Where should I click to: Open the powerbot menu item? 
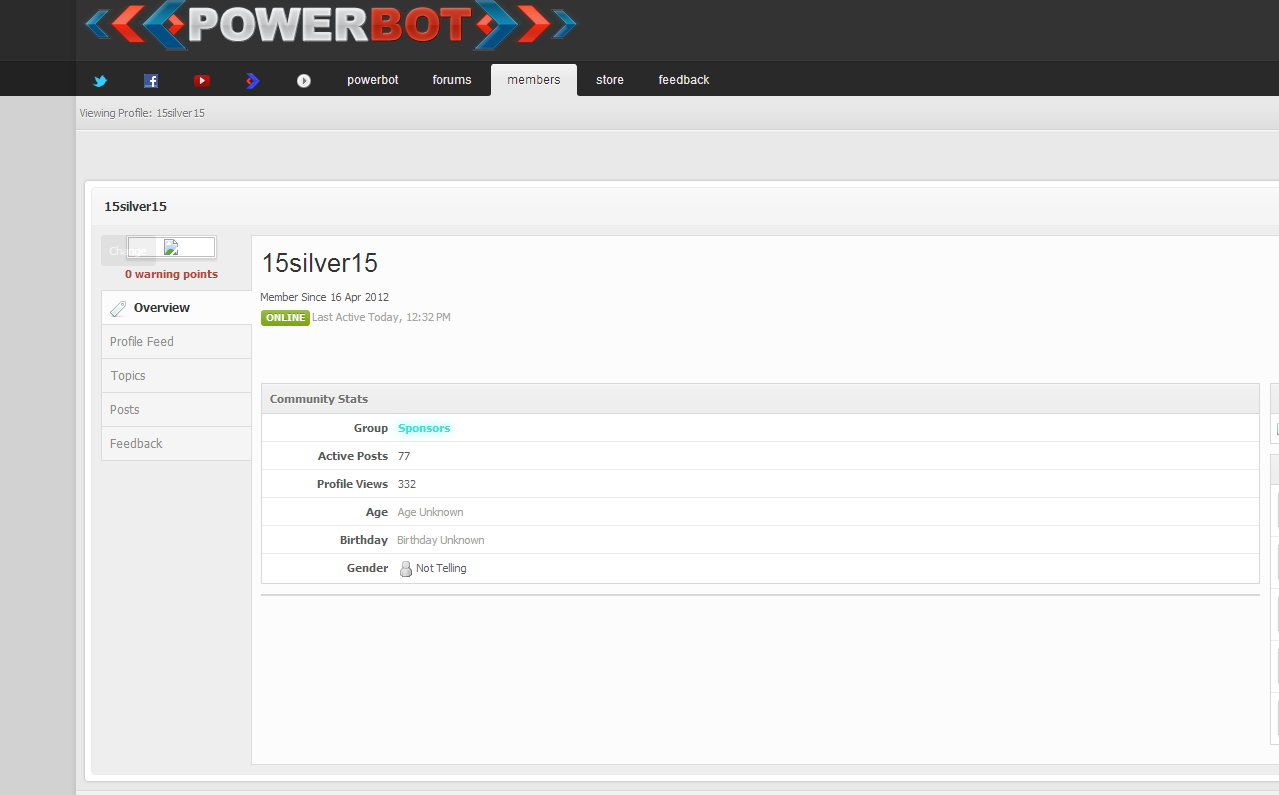[373, 80]
